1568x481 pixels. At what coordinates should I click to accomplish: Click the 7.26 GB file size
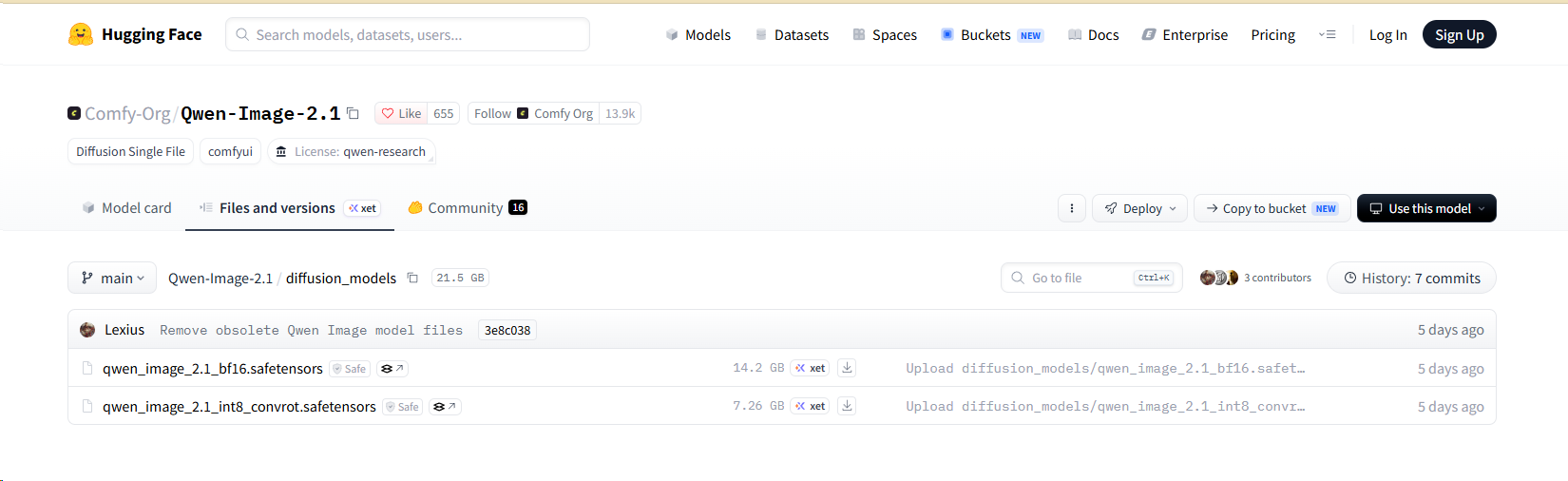point(758,406)
